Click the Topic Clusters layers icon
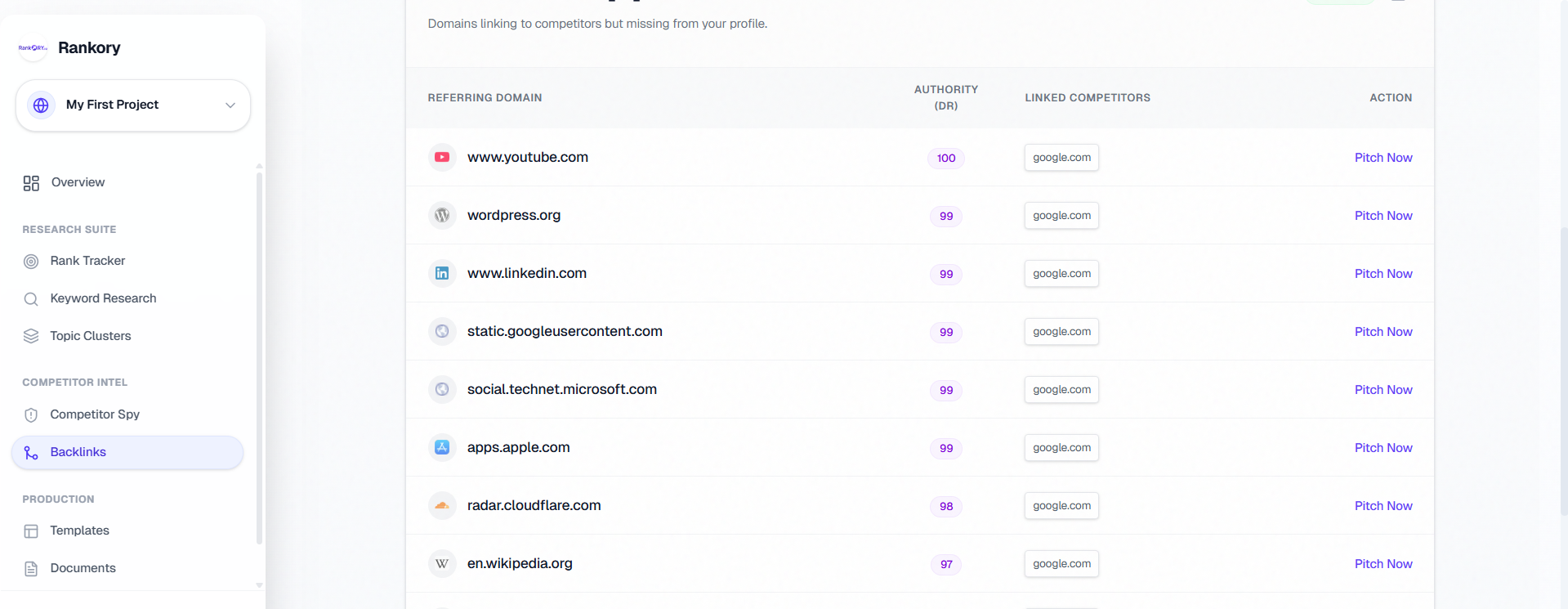 31,336
